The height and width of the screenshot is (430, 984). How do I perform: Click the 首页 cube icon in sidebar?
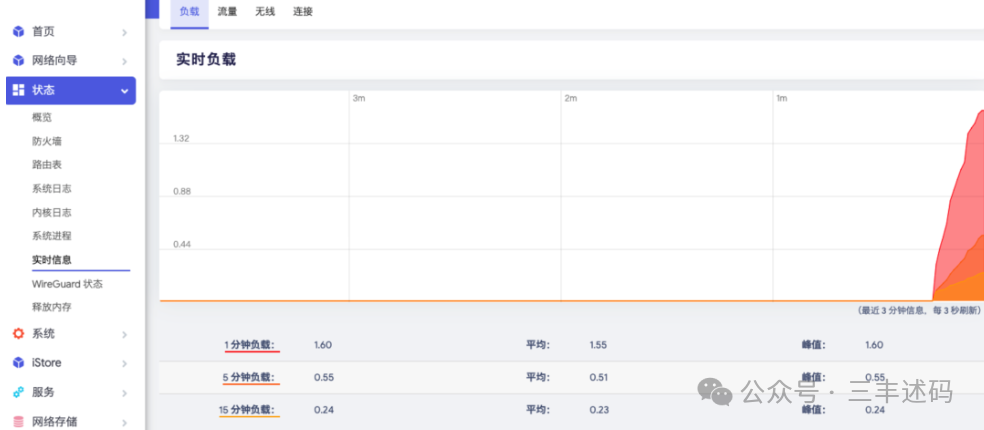[x=18, y=31]
